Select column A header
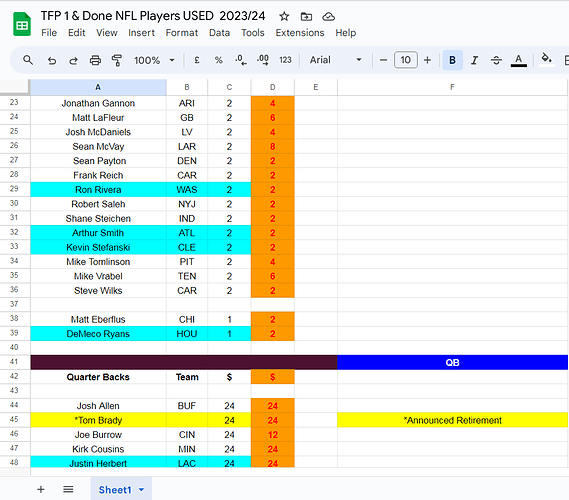Viewport: 569px width, 500px height. (x=98, y=87)
